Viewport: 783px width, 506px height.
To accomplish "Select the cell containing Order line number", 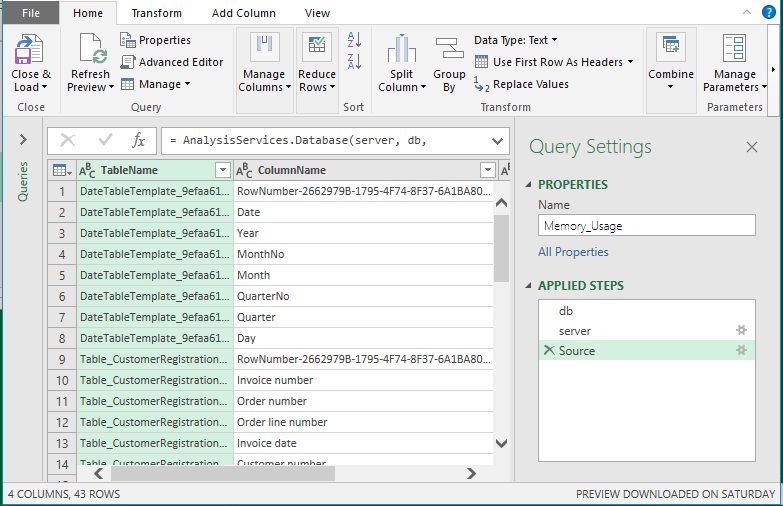I will 364,422.
